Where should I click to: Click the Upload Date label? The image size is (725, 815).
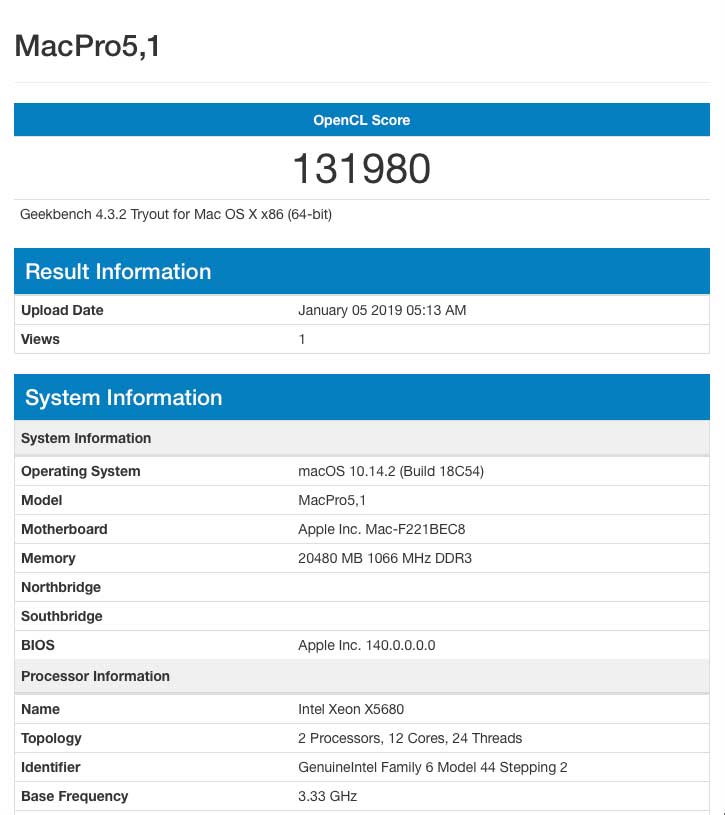62,310
